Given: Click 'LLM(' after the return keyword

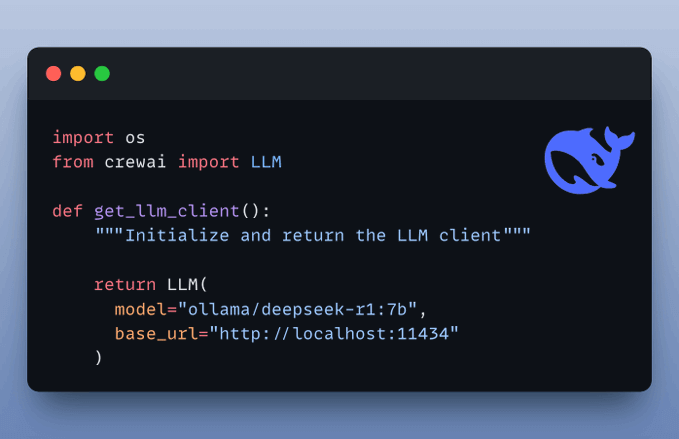Looking at the screenshot, I should (188, 284).
